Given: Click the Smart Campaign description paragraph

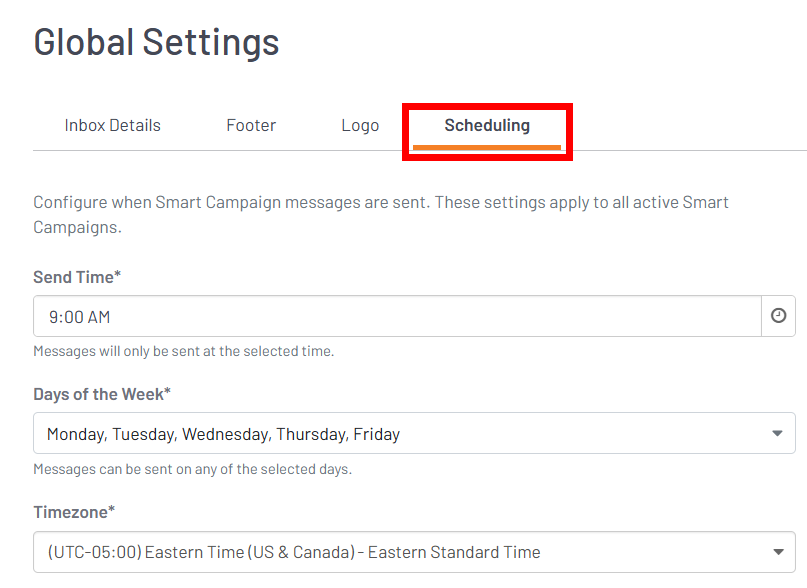Looking at the screenshot, I should [x=381, y=214].
